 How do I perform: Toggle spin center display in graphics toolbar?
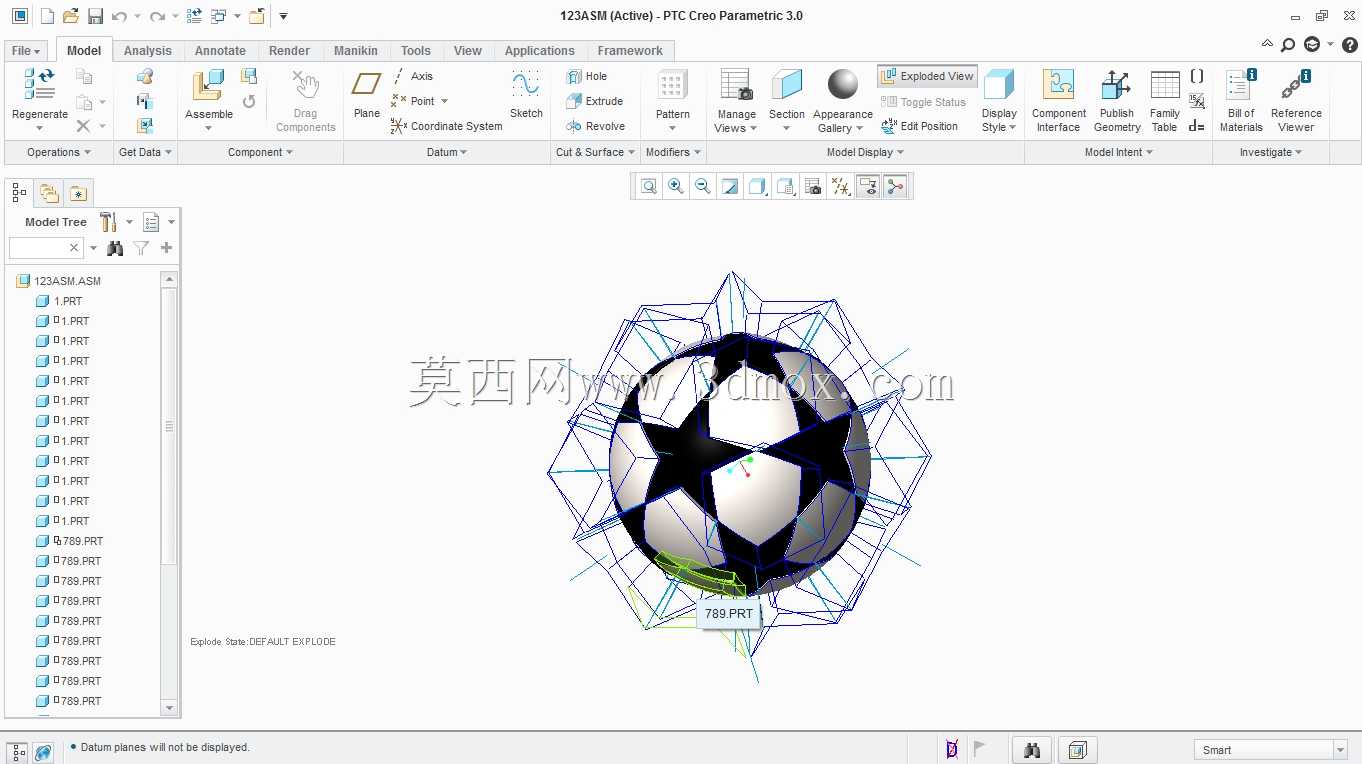(895, 186)
